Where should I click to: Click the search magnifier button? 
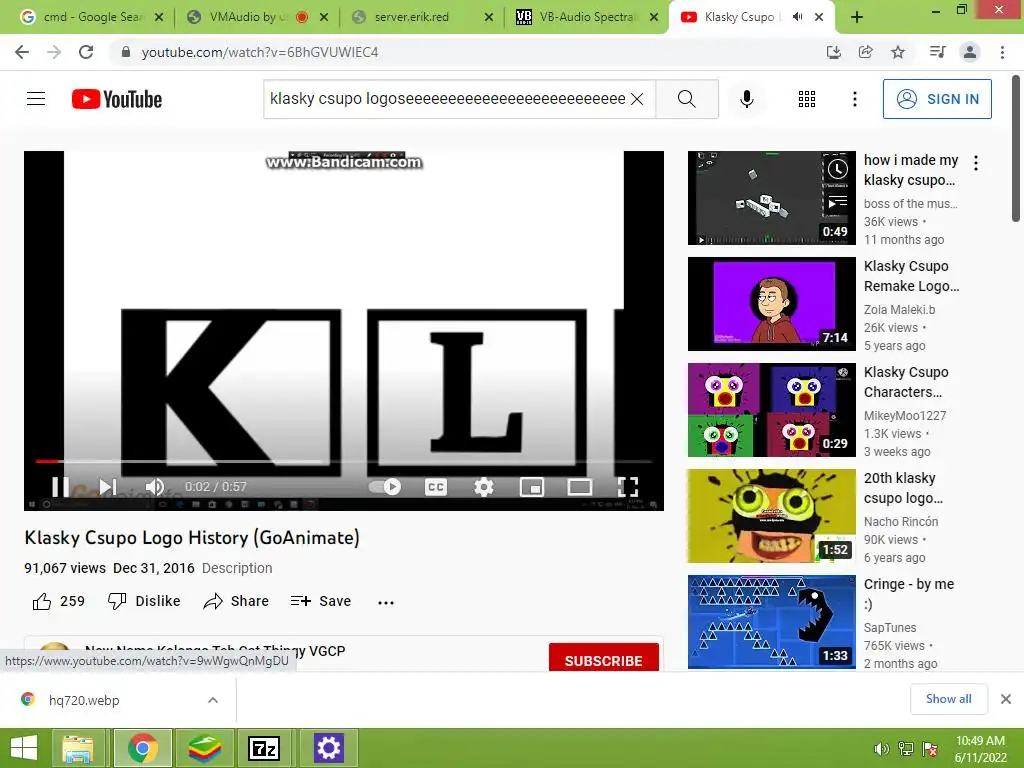pos(686,99)
